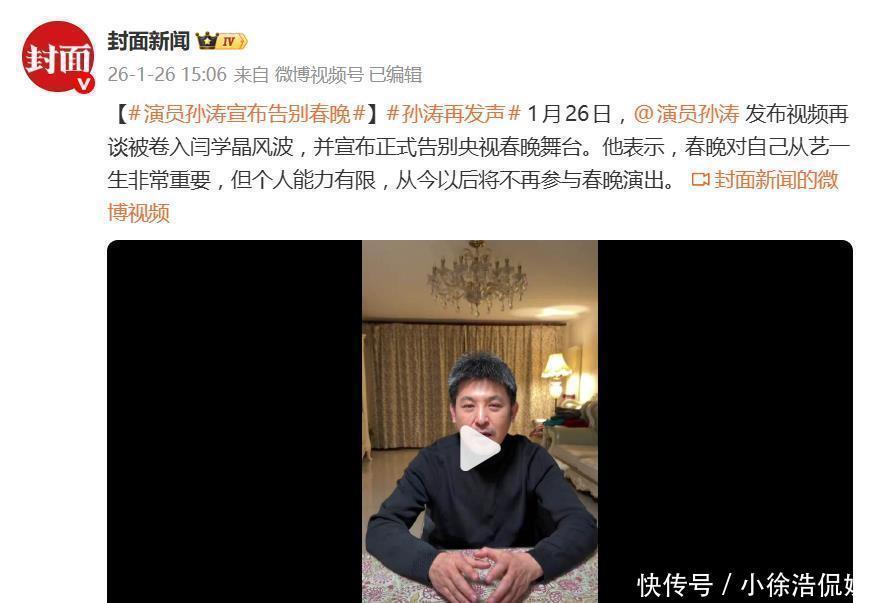Screen dimensions: 875x603
Task: Click the 微博视频号 source link
Action: point(319,74)
